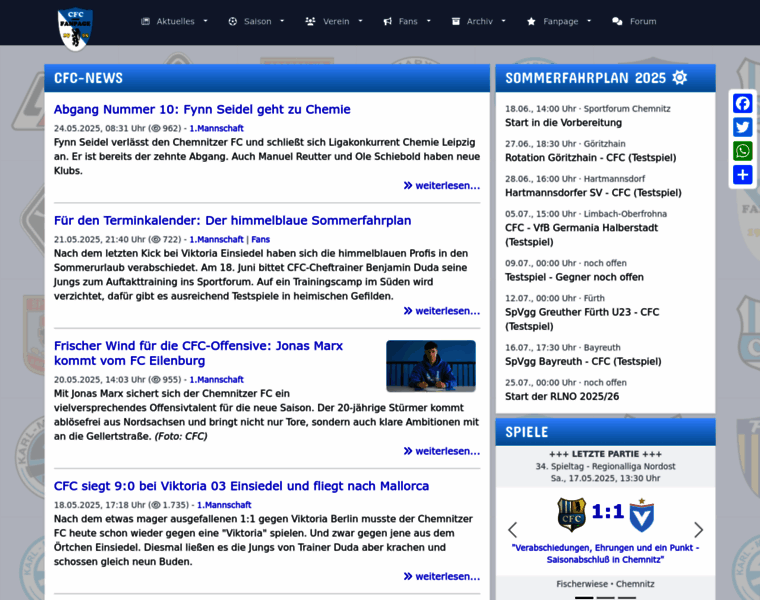
Task: Click Testspiel - Gegner noch offen entry
Action: (574, 277)
